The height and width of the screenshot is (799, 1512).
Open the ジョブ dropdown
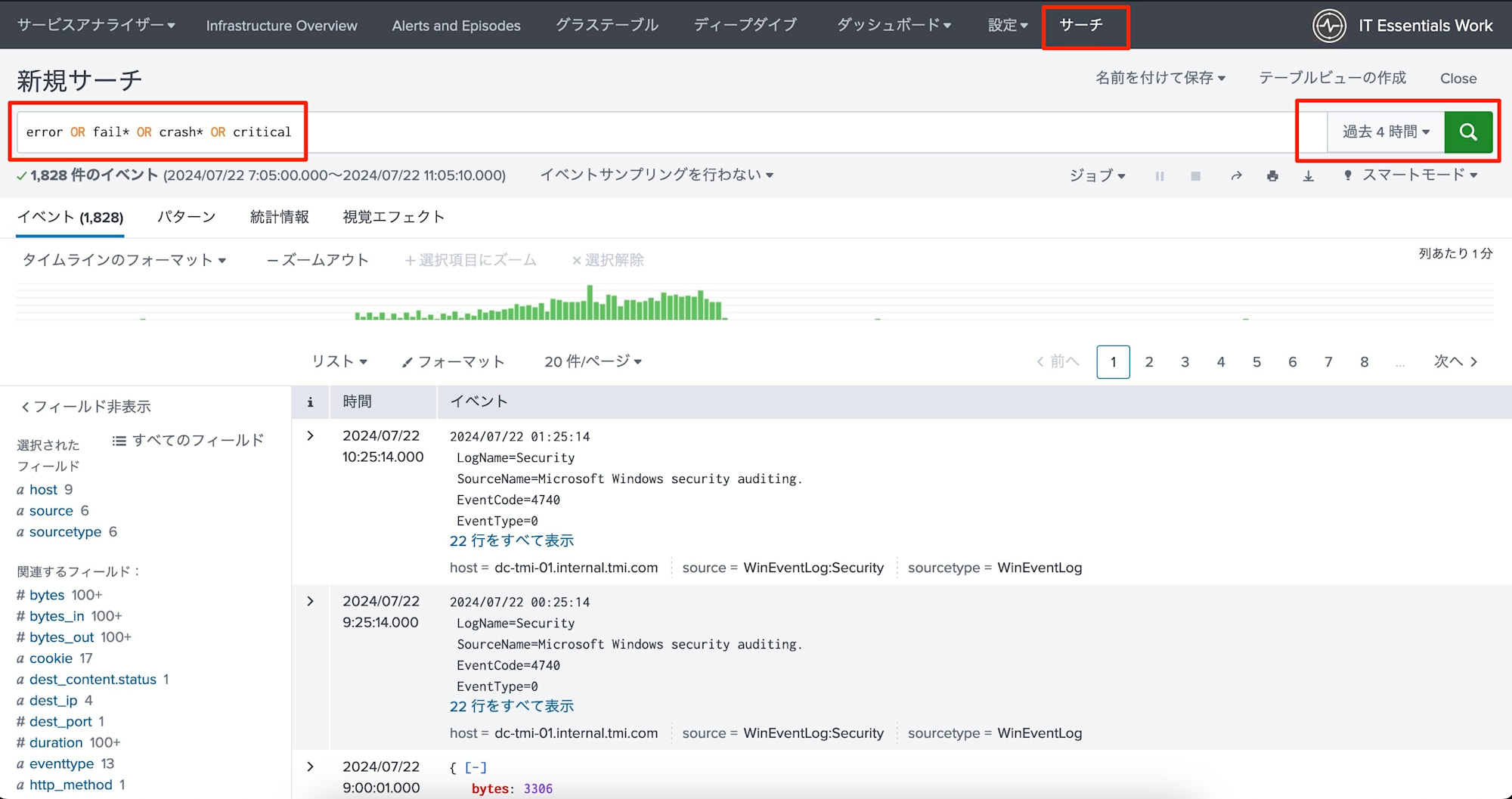(x=1097, y=175)
